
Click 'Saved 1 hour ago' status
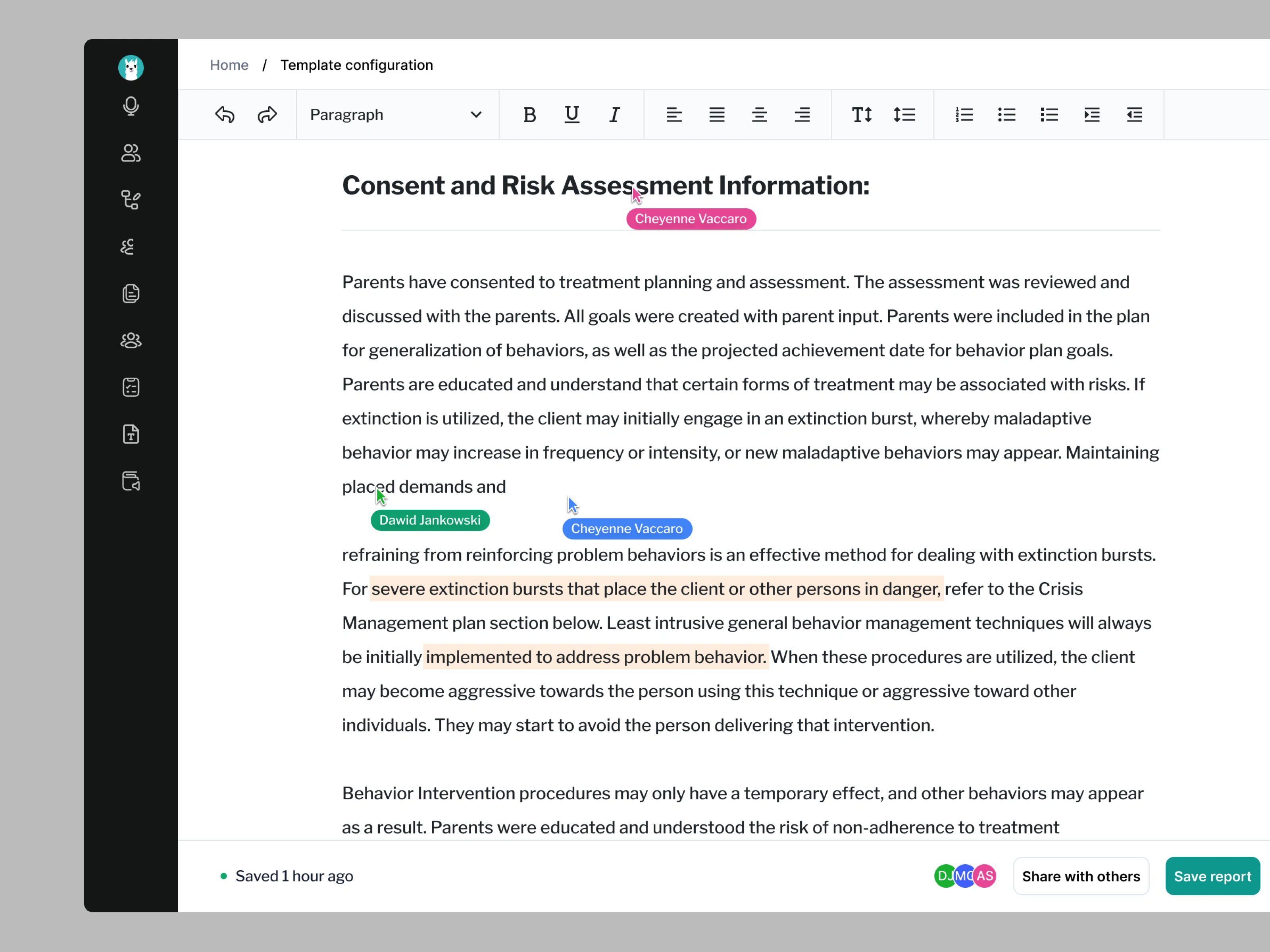click(x=294, y=876)
